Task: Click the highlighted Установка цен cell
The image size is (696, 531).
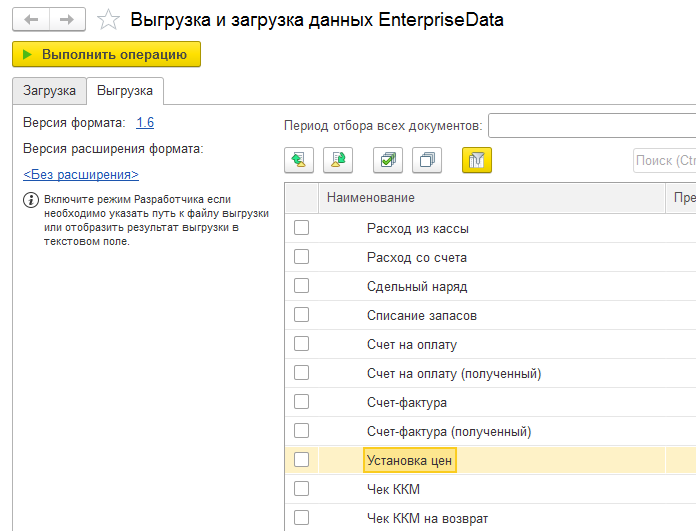Action: point(410,460)
